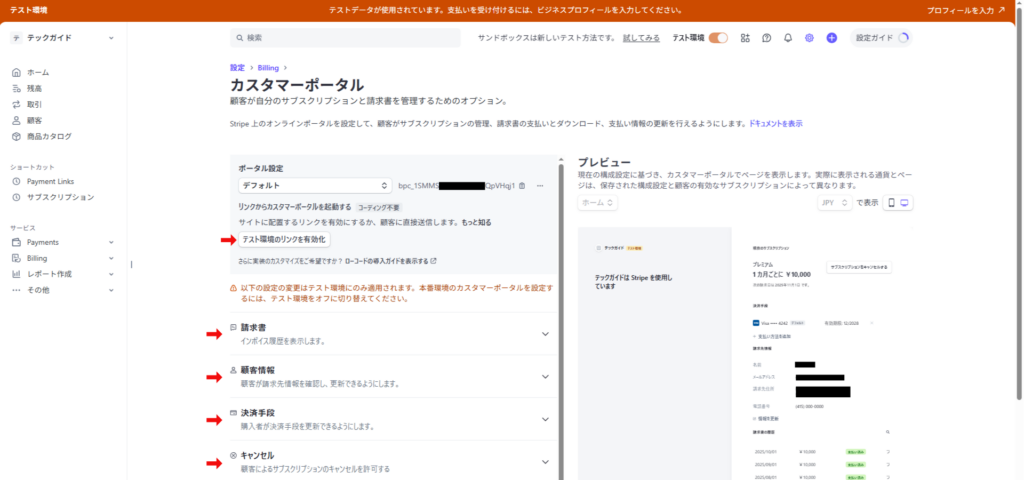
Task: Switch preview to desktop view icon
Action: point(905,203)
